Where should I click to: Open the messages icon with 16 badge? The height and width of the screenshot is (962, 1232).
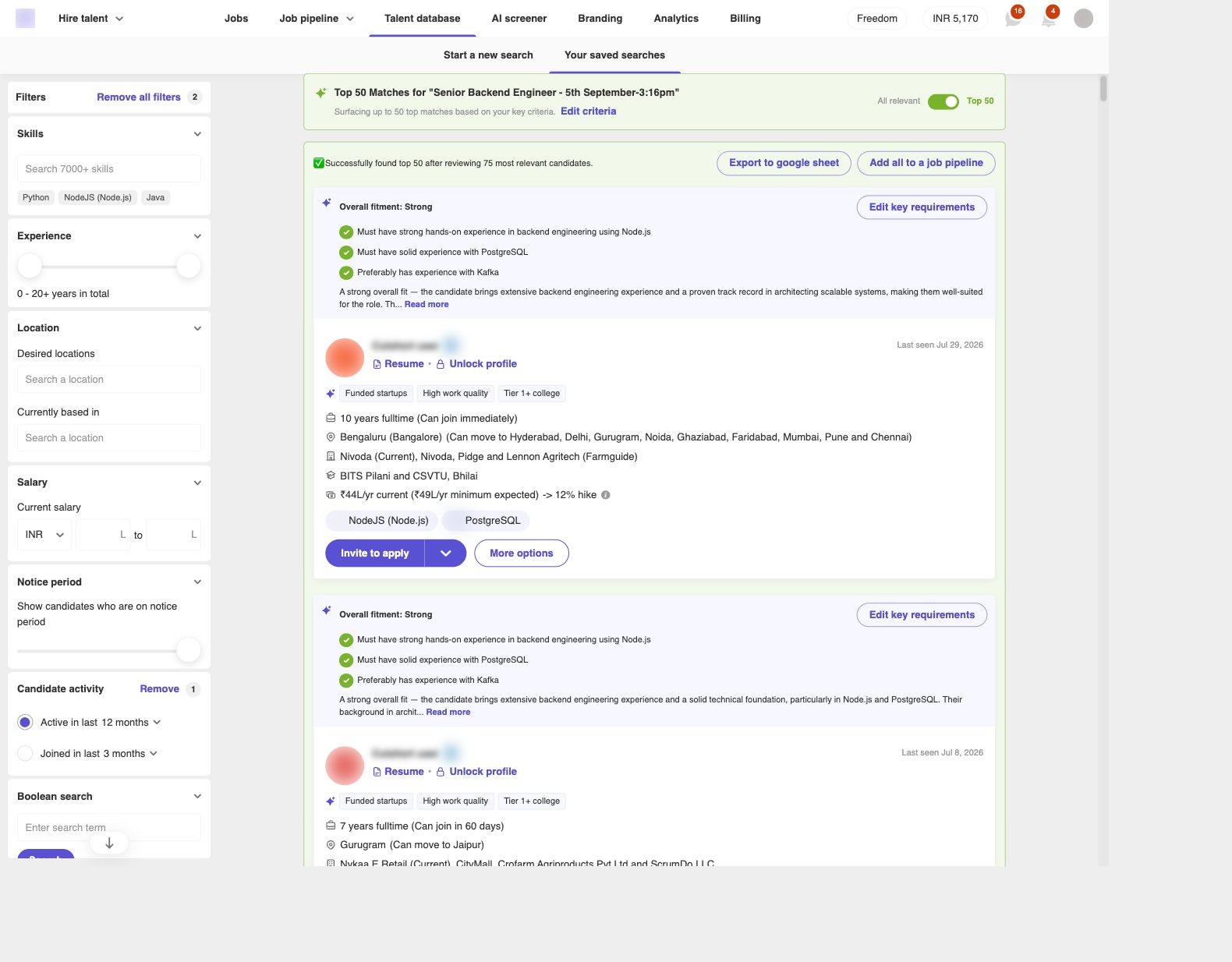pyautogui.click(x=1013, y=19)
